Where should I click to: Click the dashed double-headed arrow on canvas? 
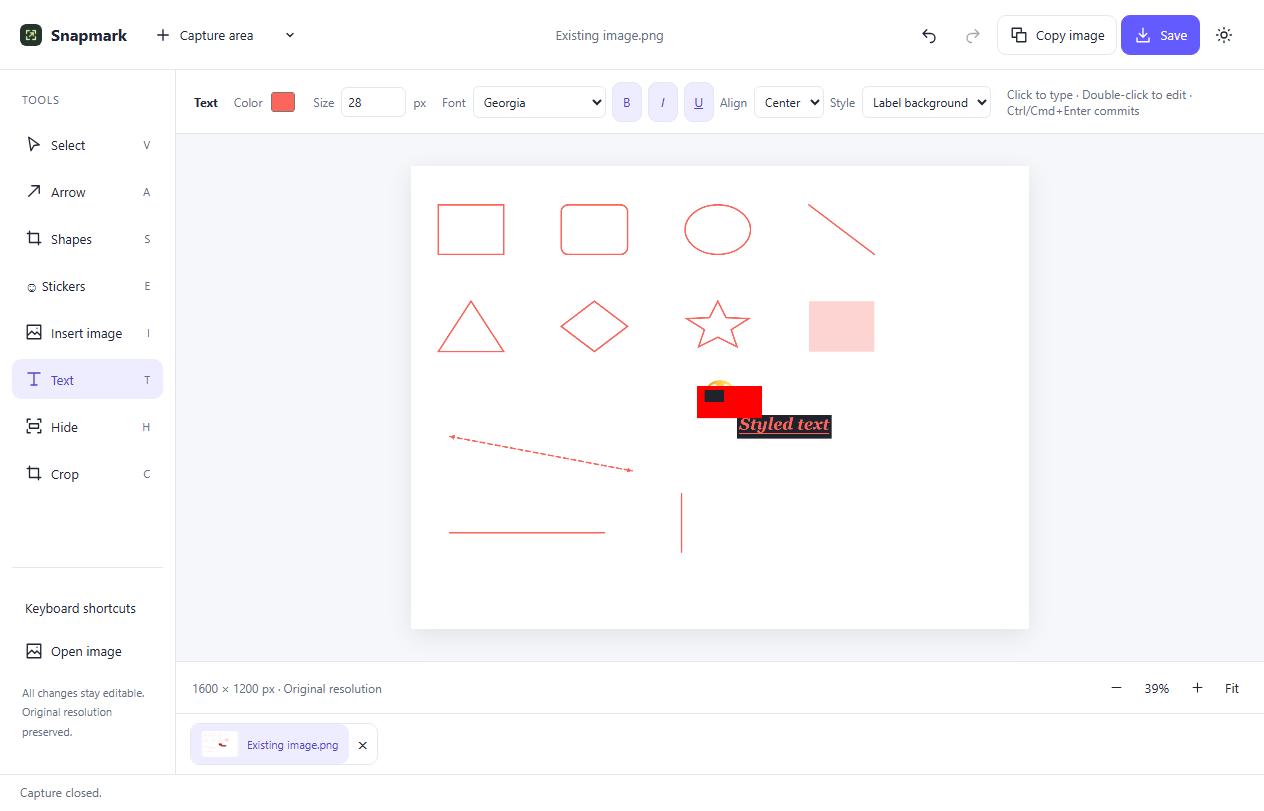click(541, 453)
